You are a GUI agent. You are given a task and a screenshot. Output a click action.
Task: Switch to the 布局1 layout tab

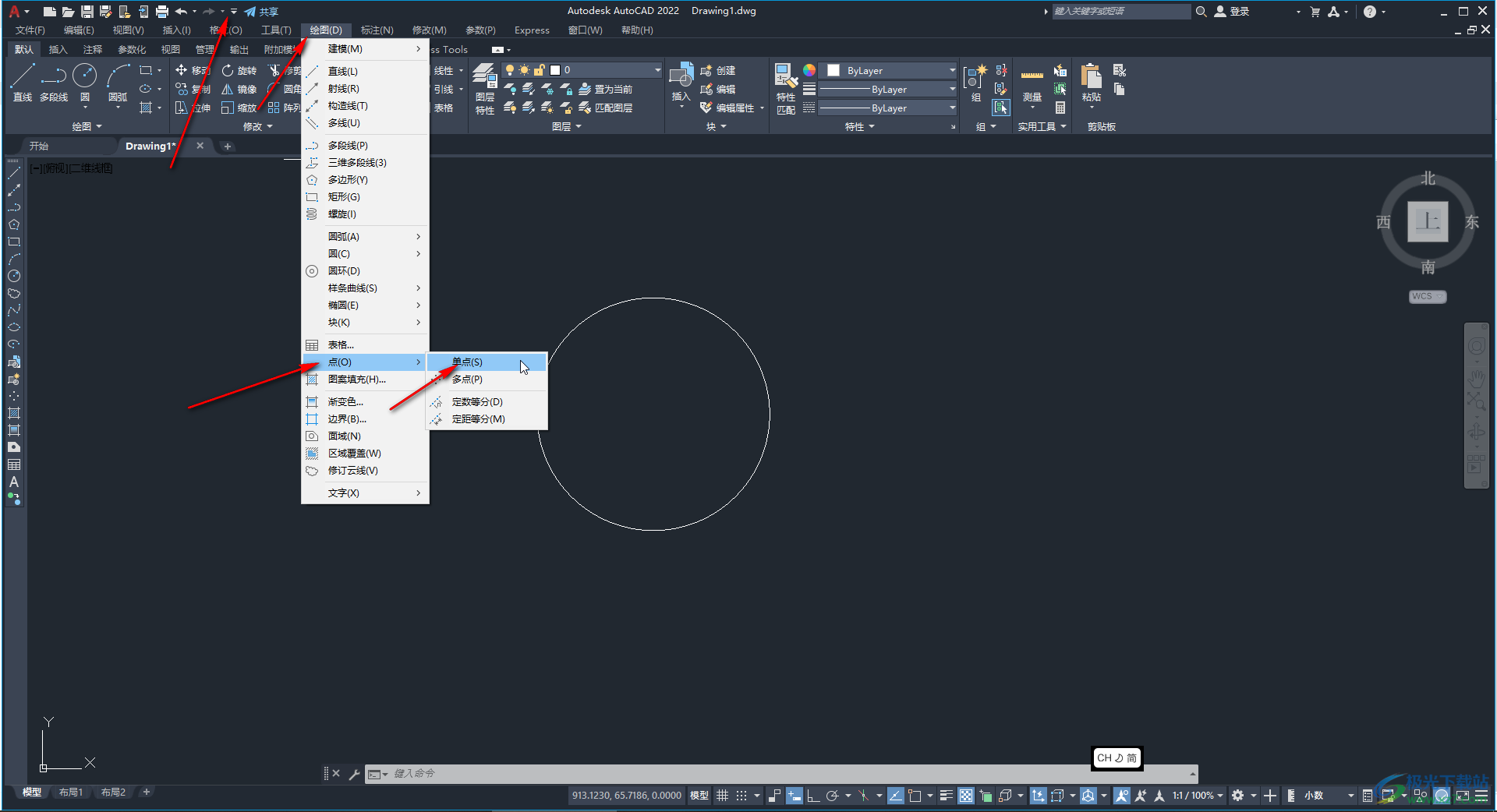(x=71, y=792)
